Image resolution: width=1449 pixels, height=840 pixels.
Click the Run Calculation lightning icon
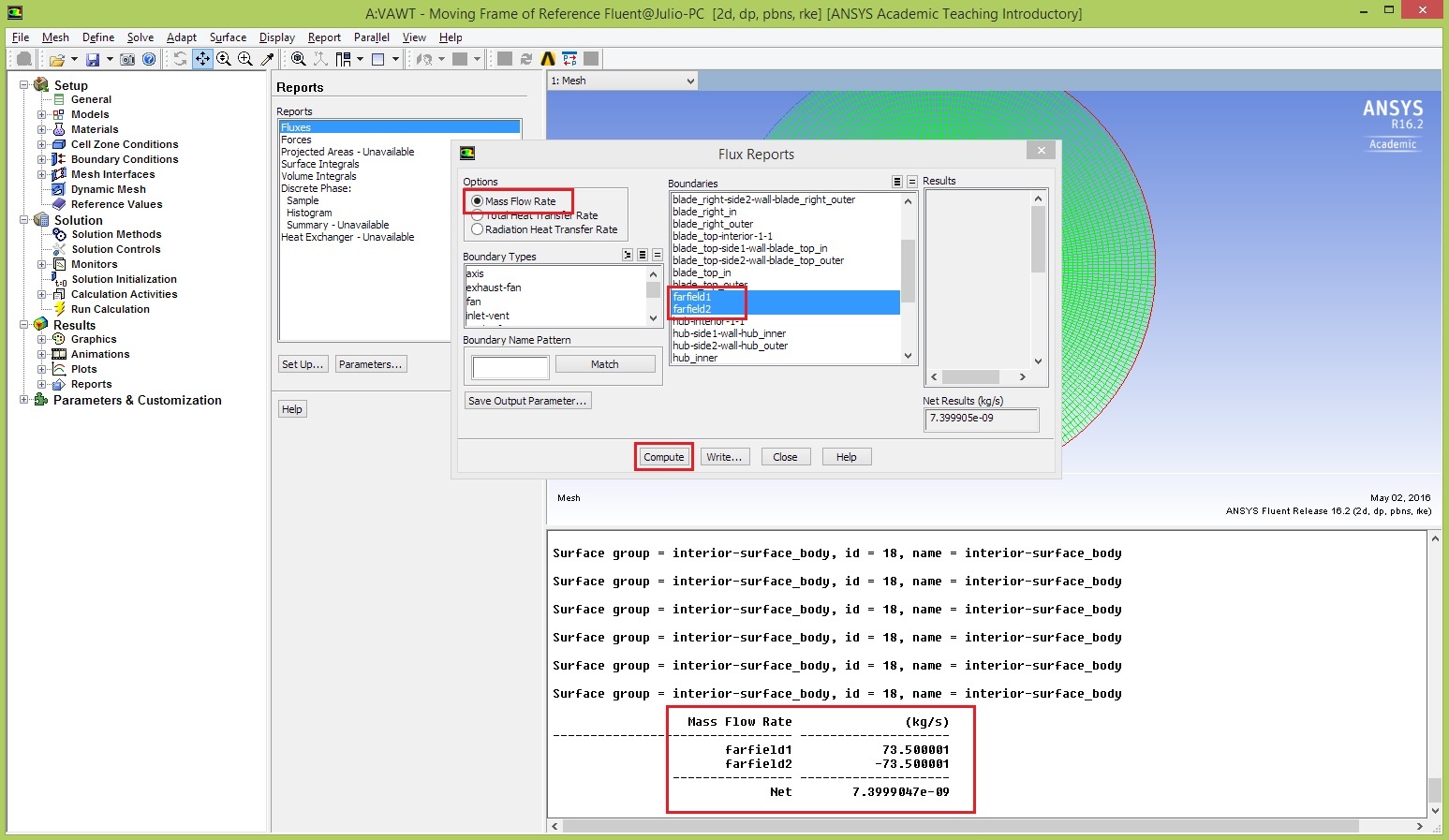[59, 309]
